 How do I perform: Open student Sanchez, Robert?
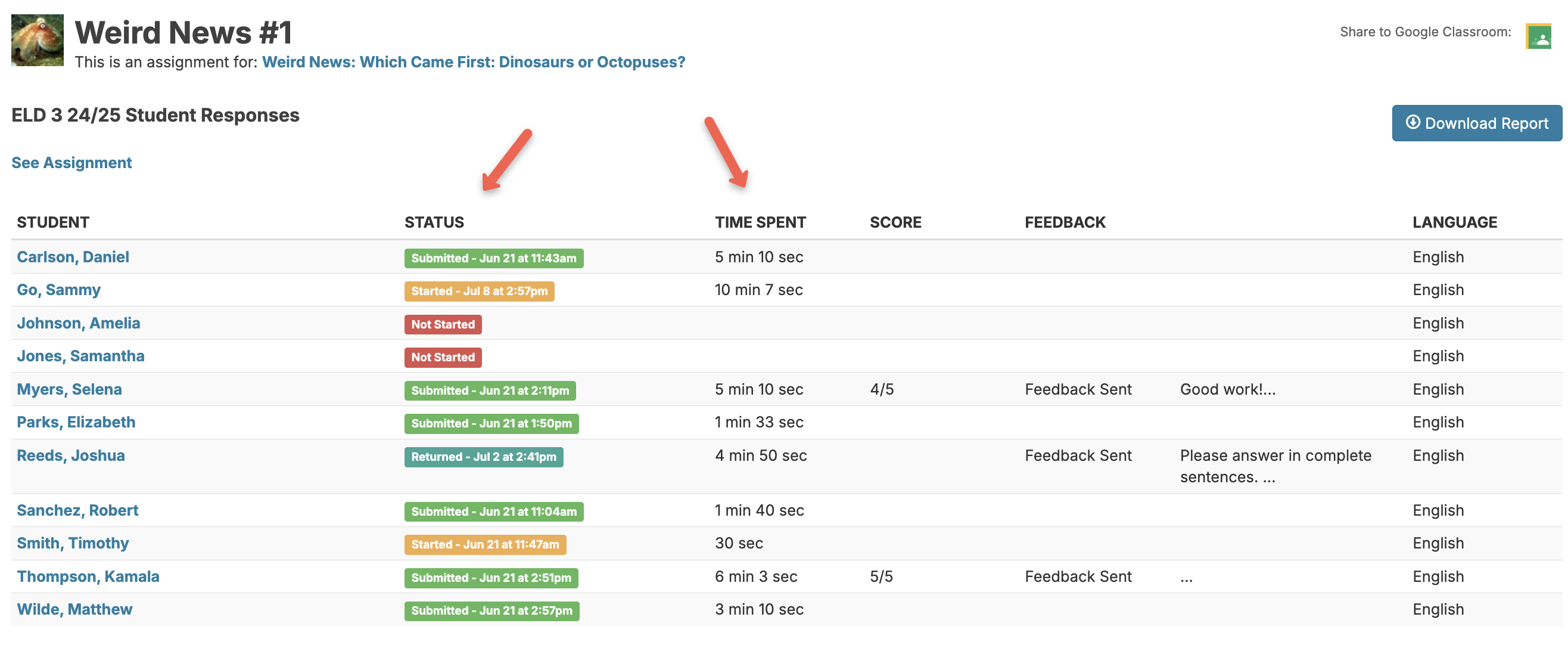click(x=77, y=511)
